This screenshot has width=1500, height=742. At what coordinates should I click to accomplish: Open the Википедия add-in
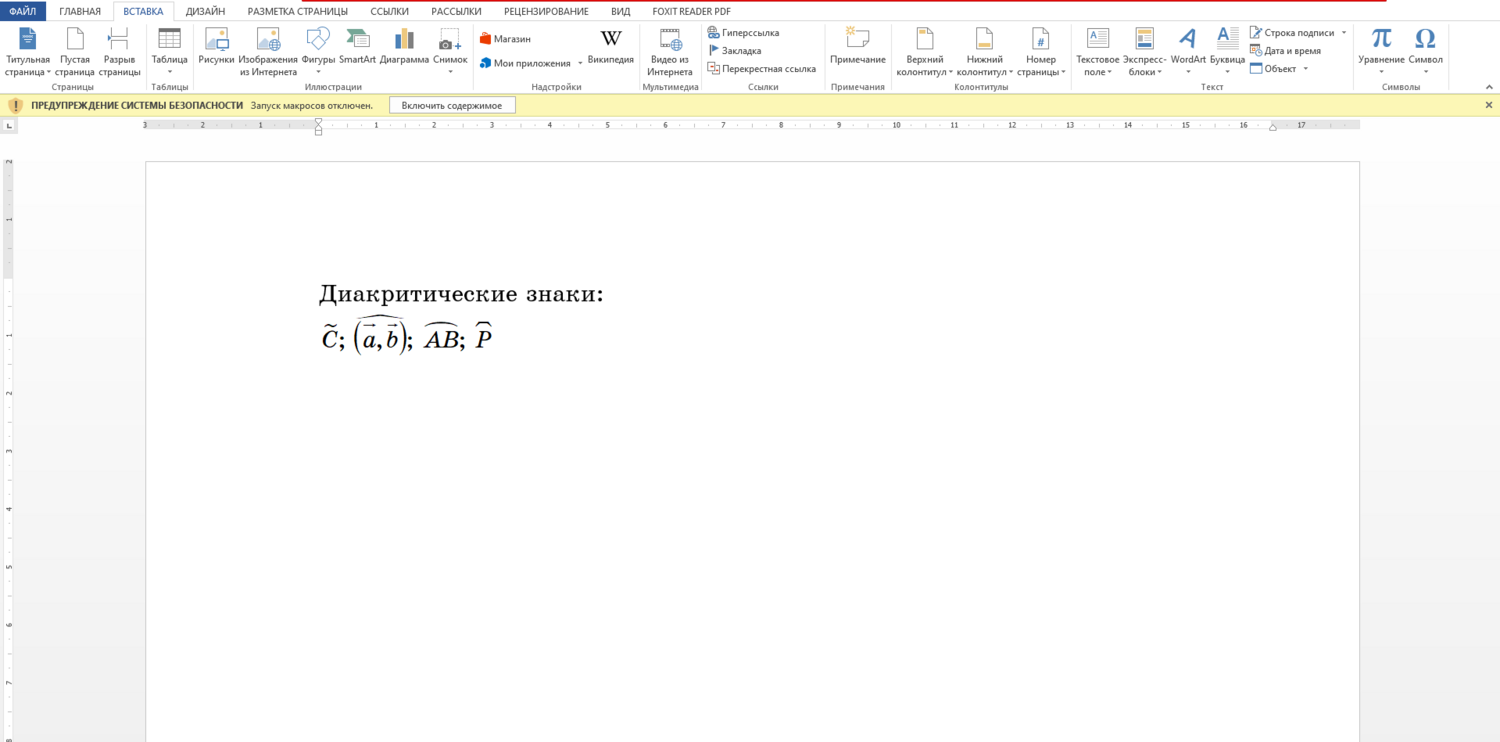tap(611, 46)
